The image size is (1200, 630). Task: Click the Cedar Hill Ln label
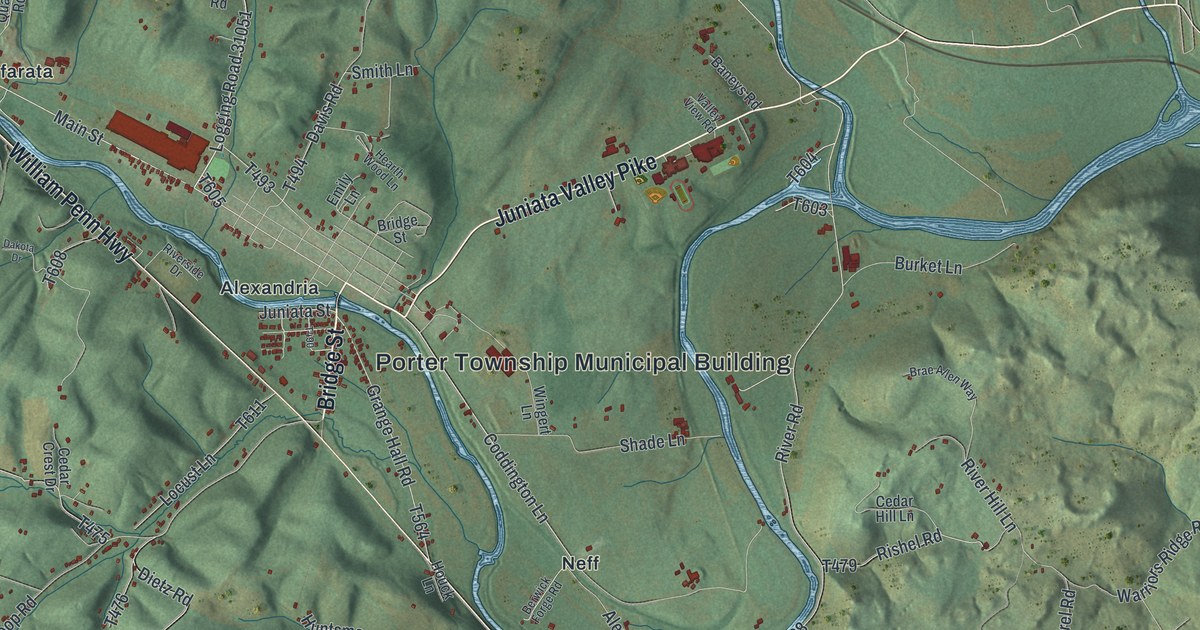(x=895, y=509)
